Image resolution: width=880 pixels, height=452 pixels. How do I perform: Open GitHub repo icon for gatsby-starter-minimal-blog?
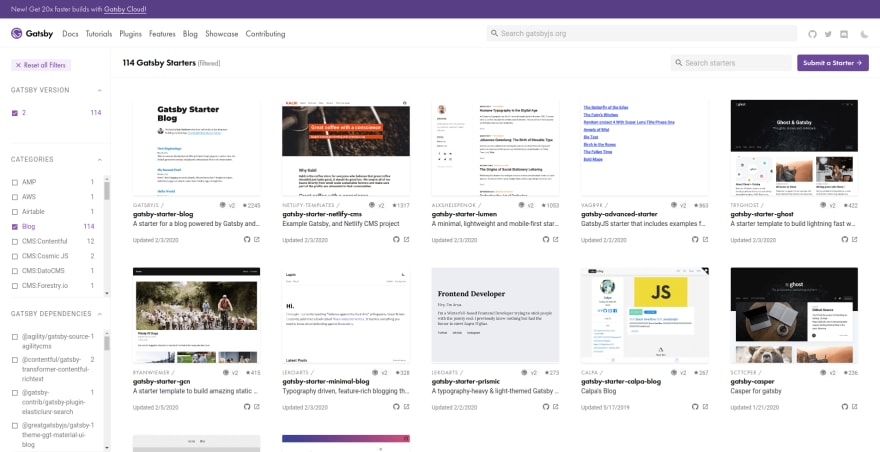(x=396, y=407)
